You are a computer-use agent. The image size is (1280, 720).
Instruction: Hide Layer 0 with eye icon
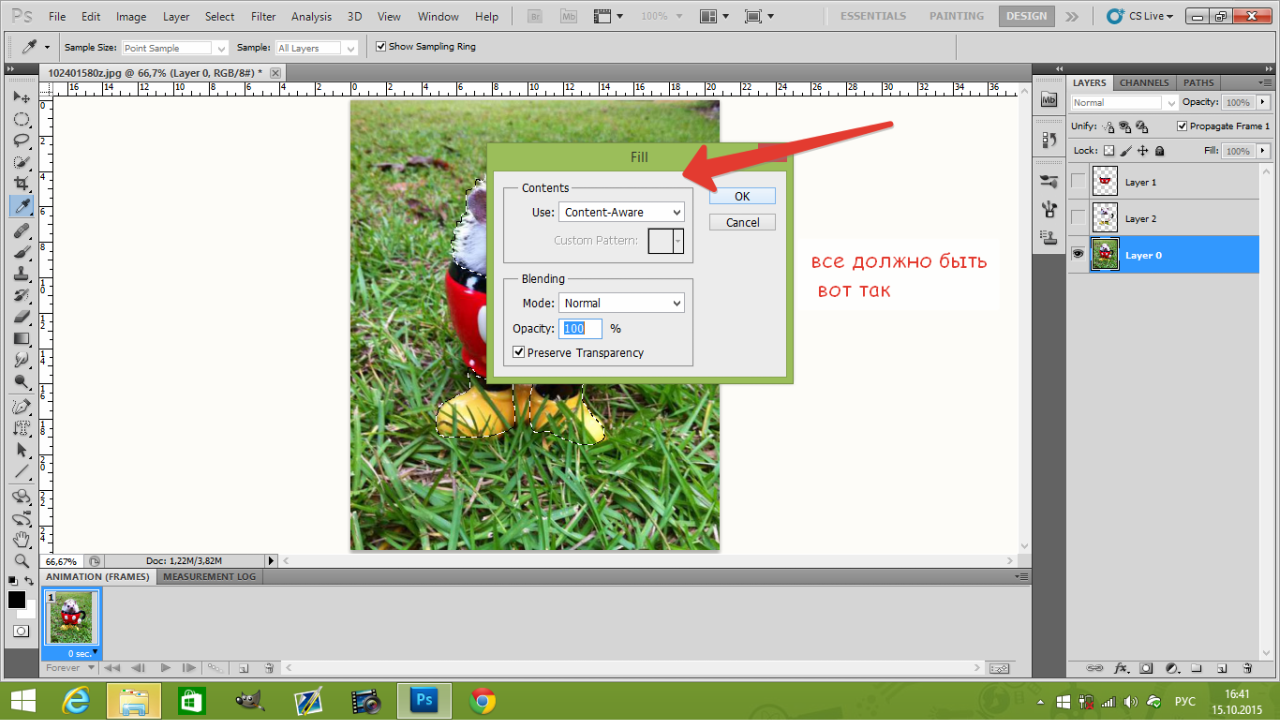coord(1078,255)
